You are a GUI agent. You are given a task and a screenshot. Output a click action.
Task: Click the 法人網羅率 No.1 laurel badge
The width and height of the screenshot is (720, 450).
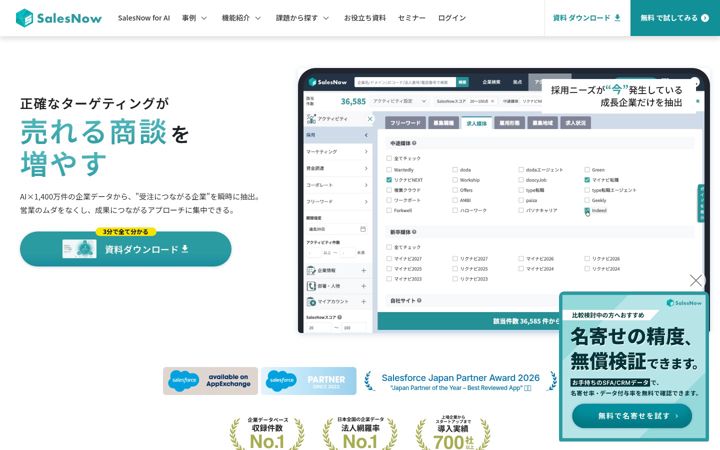[x=360, y=433]
